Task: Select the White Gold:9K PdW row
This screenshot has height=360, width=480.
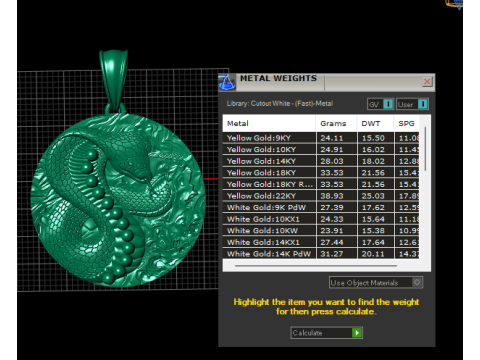Action: pyautogui.click(x=321, y=208)
